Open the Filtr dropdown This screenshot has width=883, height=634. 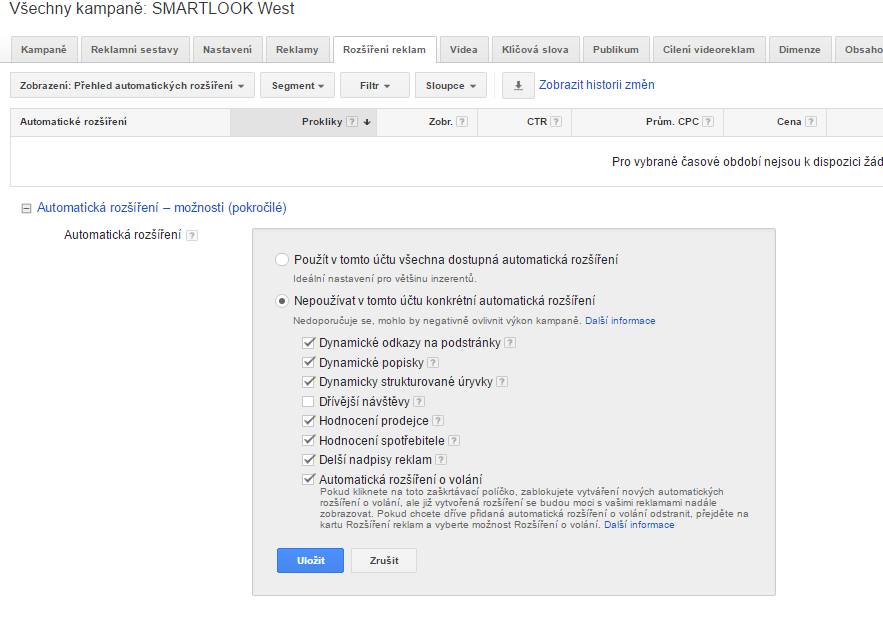[374, 86]
